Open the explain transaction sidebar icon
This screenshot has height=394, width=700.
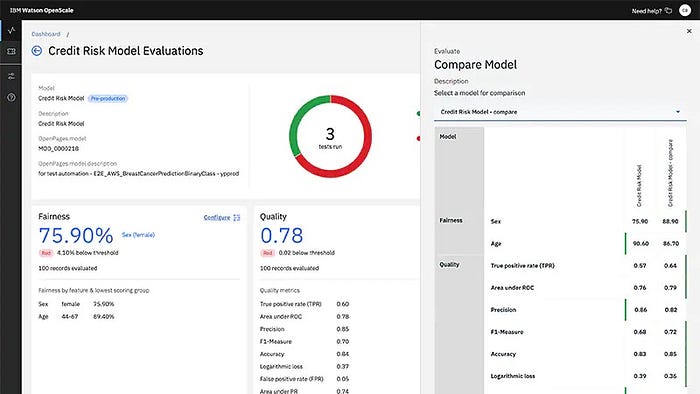point(11,52)
